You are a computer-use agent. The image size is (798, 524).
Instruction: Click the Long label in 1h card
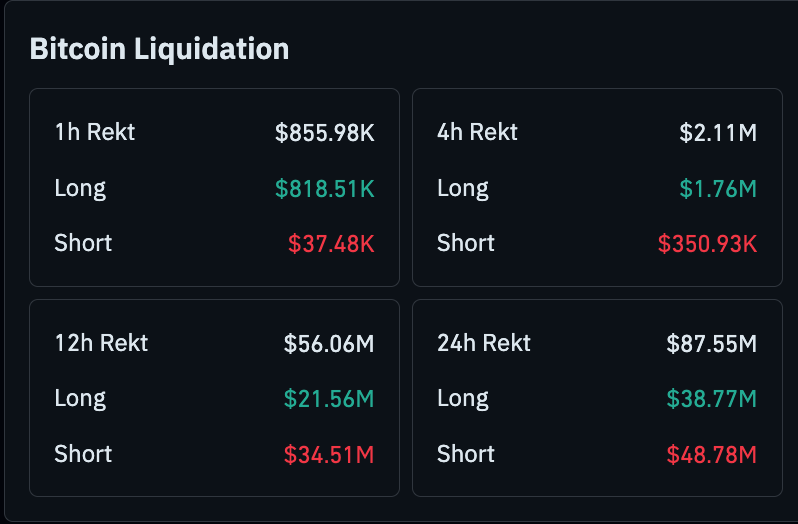[x=80, y=188]
